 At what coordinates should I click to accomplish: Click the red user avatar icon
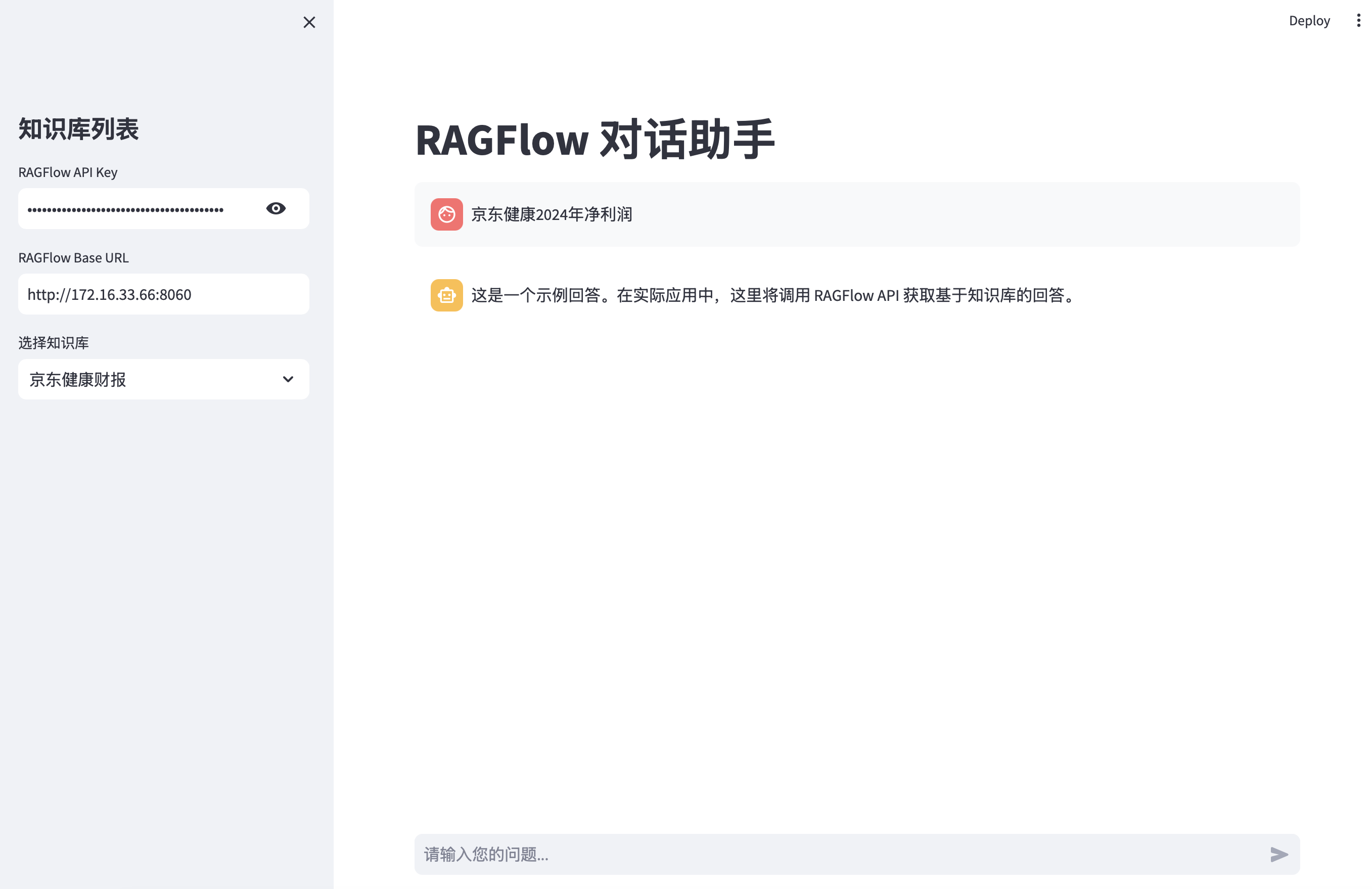[x=446, y=214]
